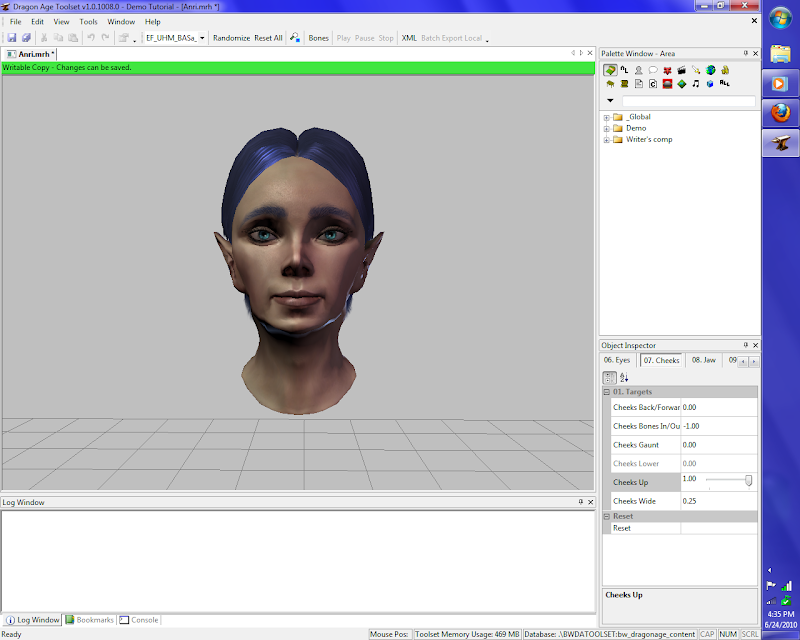Image resolution: width=800 pixels, height=640 pixels.
Task: Open the Tools menu
Action: [89, 21]
